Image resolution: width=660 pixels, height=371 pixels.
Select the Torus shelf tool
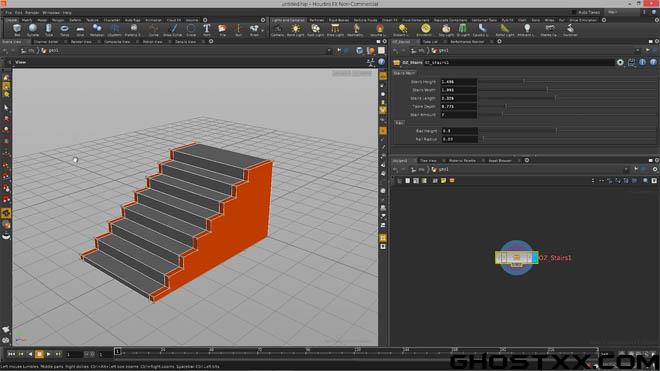click(x=64, y=30)
